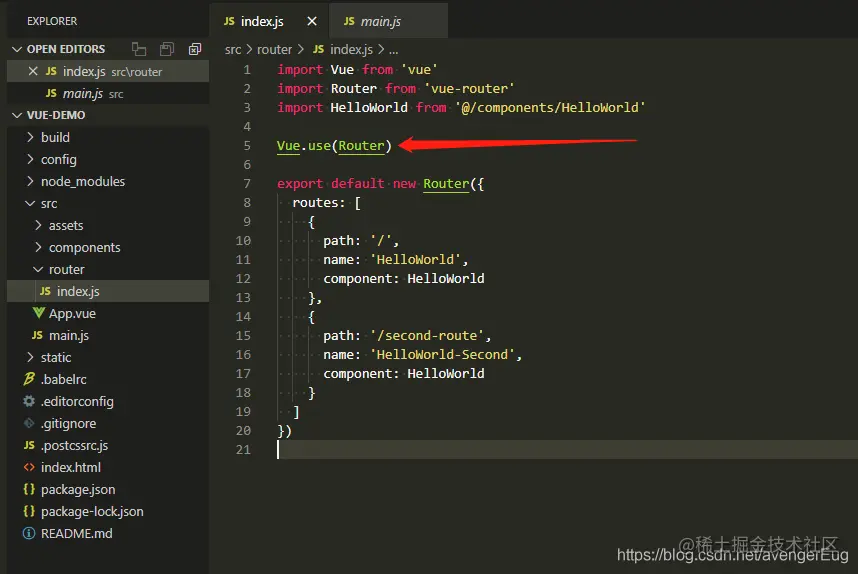Open the .postcssrc.js file
The width and height of the screenshot is (858, 574).
108,445
